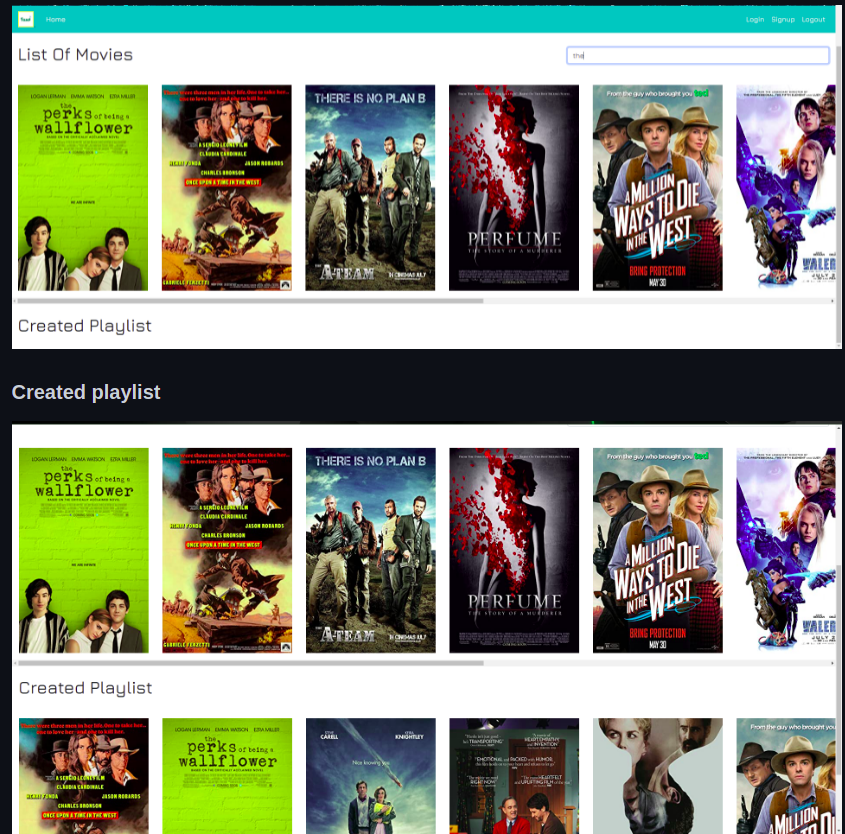Screen dimensions: 845x834
Task: Choose A Million Ways to Die poster in lower panel's first row
Action: pos(657,551)
